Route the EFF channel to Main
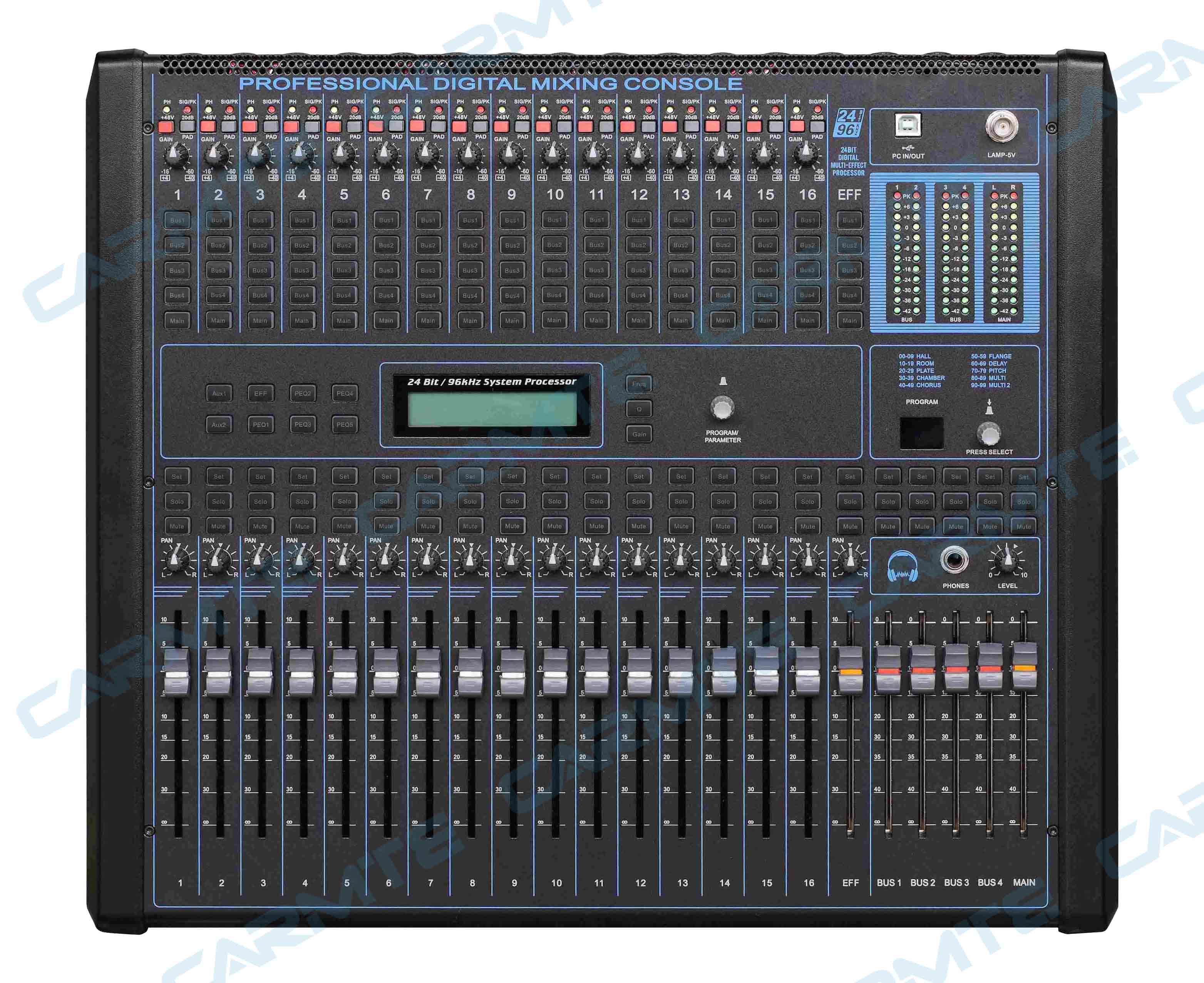The image size is (1204, 983). [x=849, y=320]
